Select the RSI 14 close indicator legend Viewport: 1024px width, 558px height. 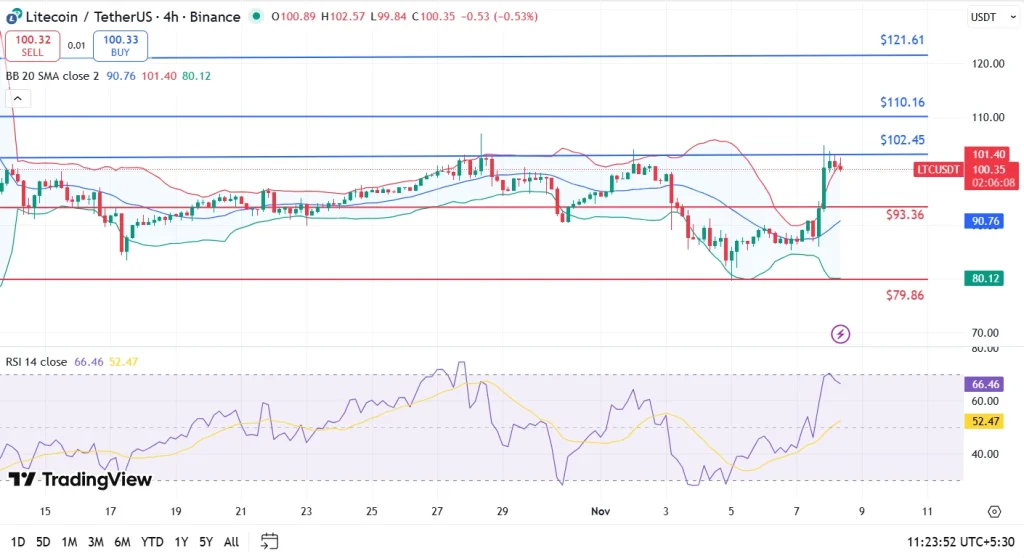point(34,363)
